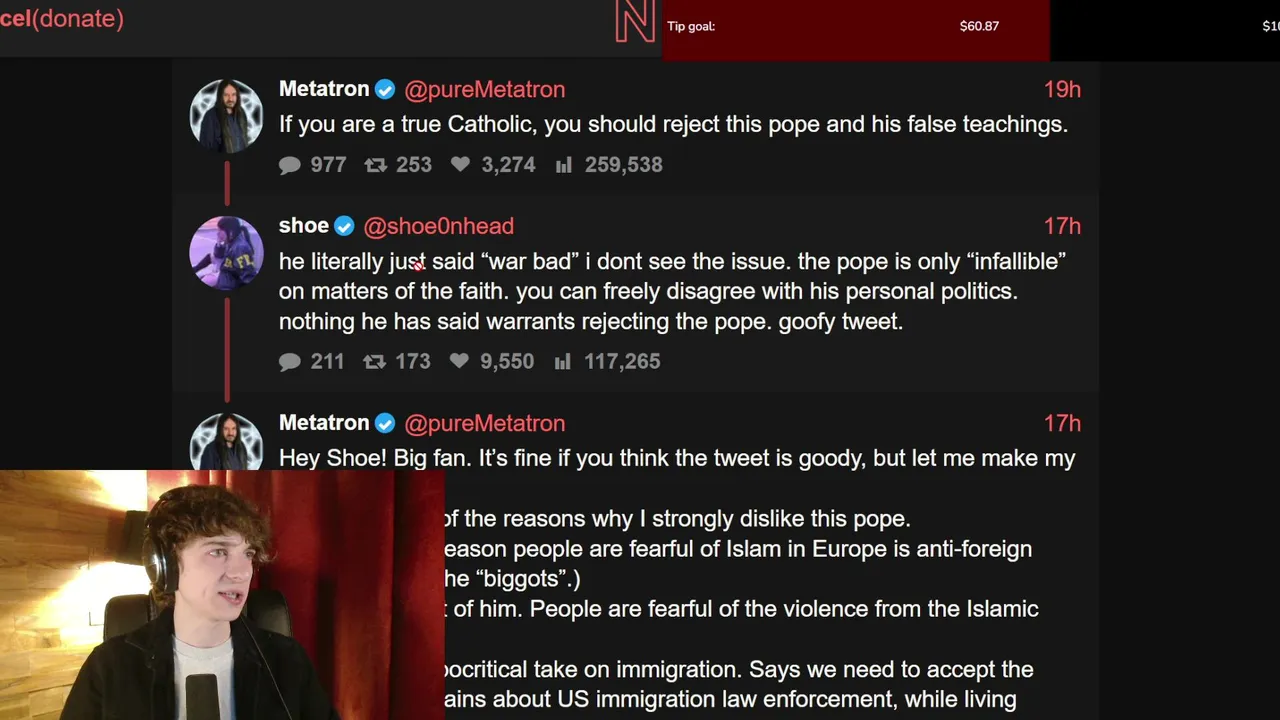The width and height of the screenshot is (1280, 720).
Task: Open view stats icon showing 259,538
Action: (x=564, y=164)
